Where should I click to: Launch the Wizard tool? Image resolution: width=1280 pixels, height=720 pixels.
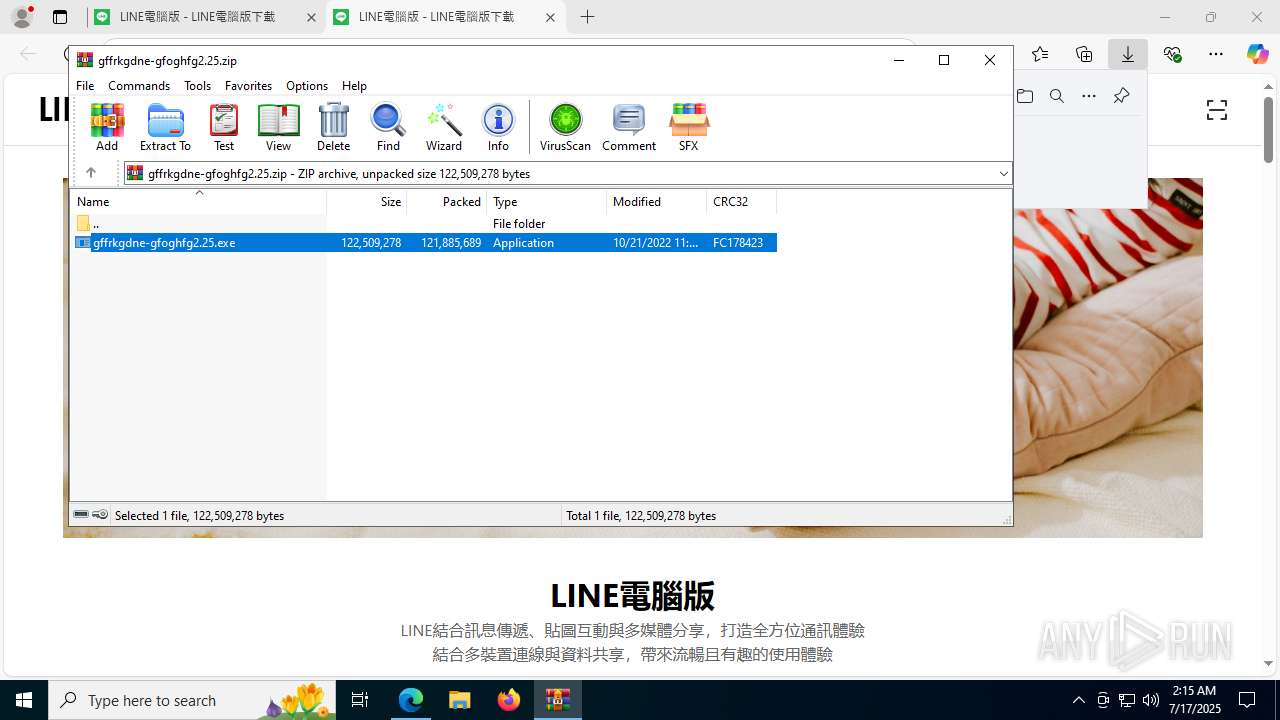(443, 127)
